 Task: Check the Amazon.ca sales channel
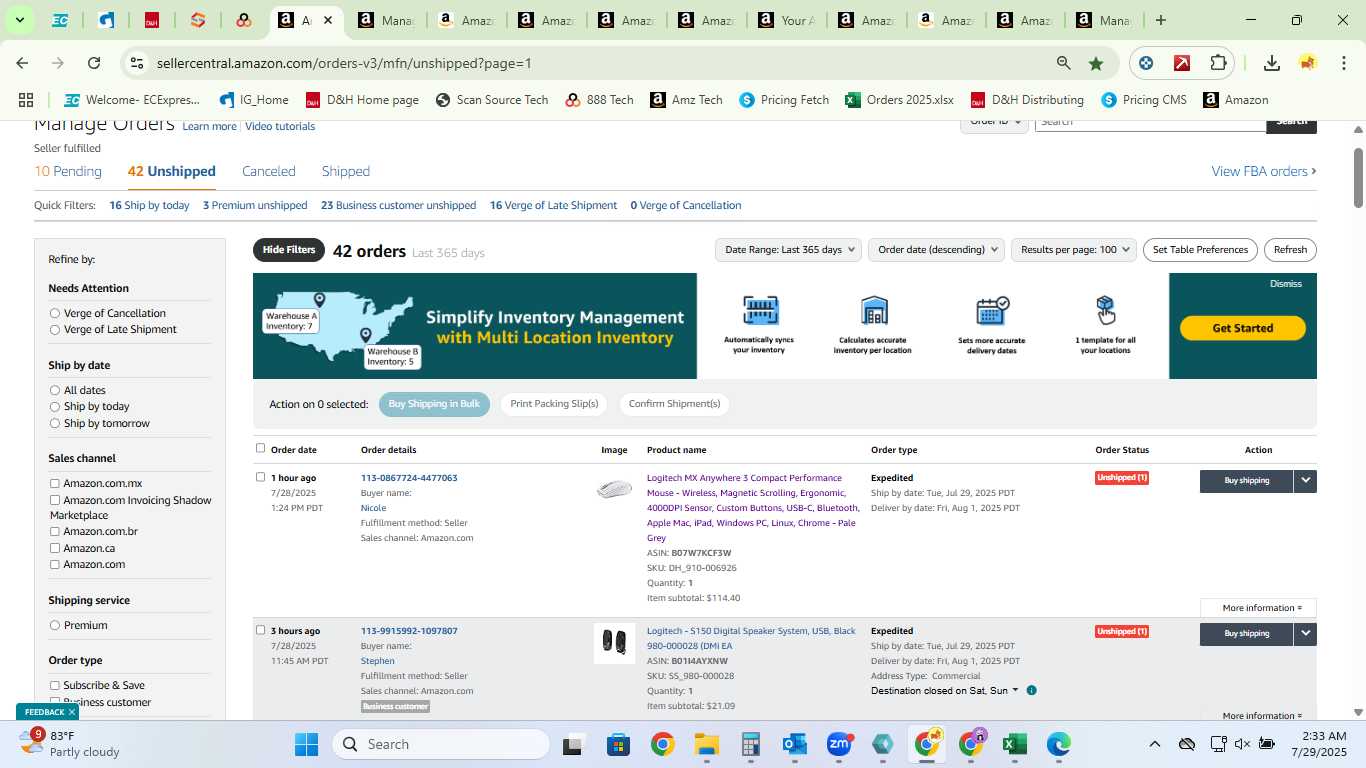55,548
